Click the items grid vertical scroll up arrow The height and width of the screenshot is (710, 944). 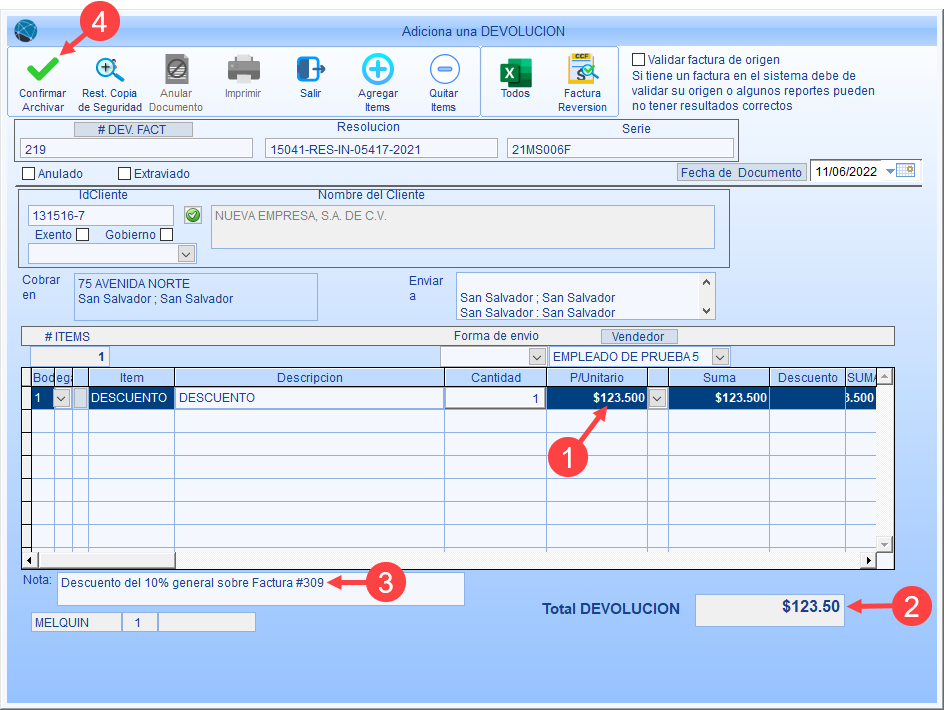884,377
